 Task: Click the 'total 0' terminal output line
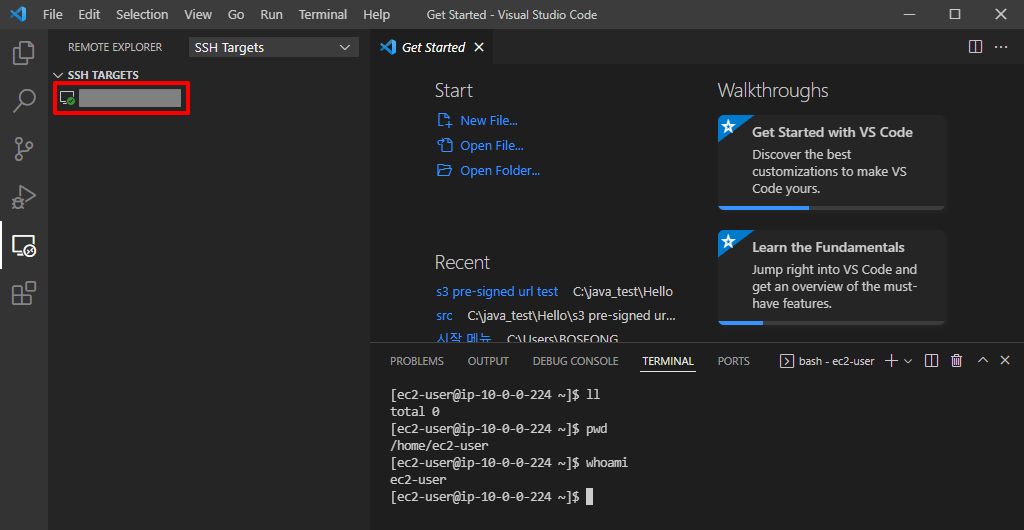click(x=415, y=412)
